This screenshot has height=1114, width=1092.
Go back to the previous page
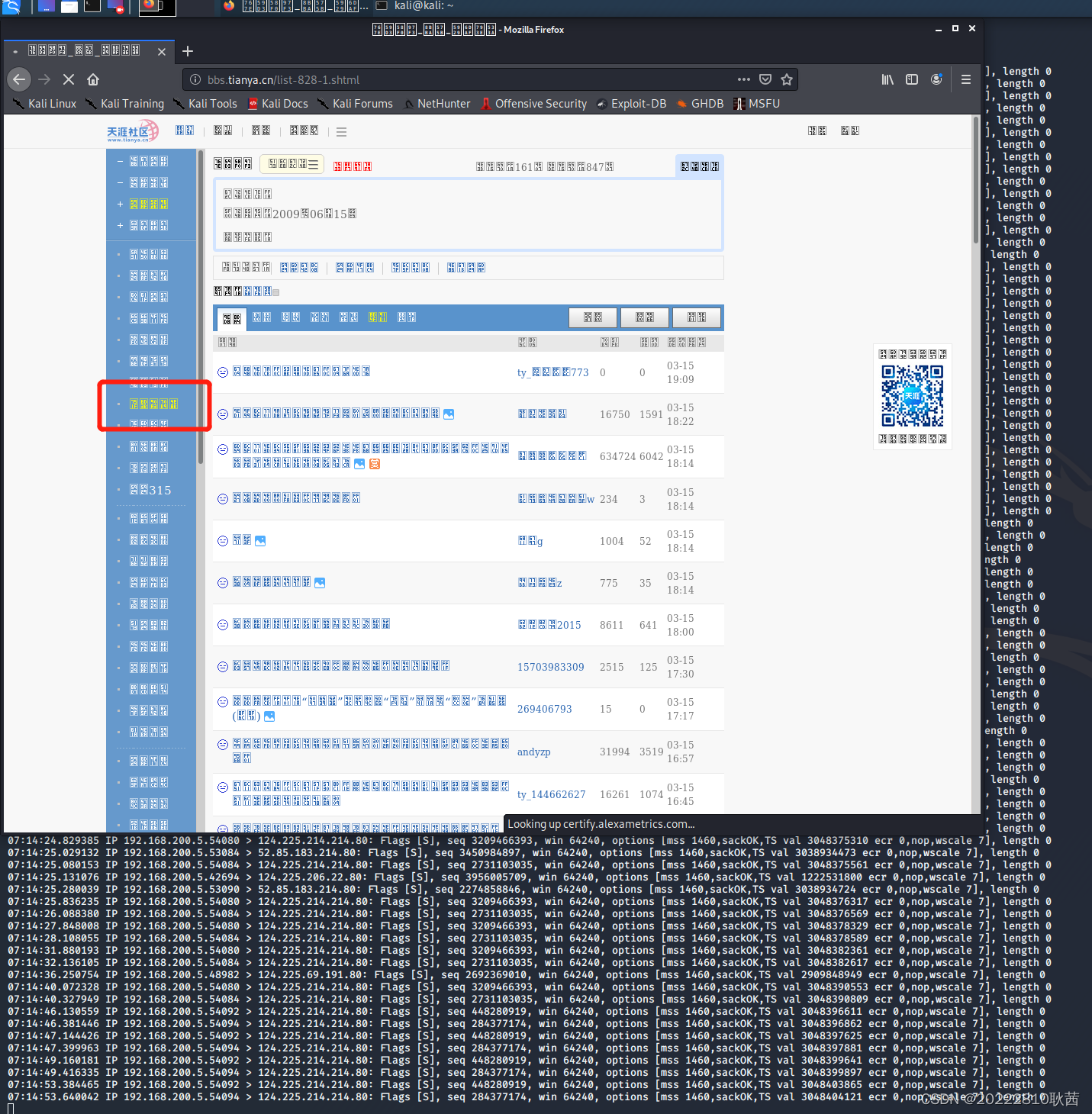pos(19,79)
